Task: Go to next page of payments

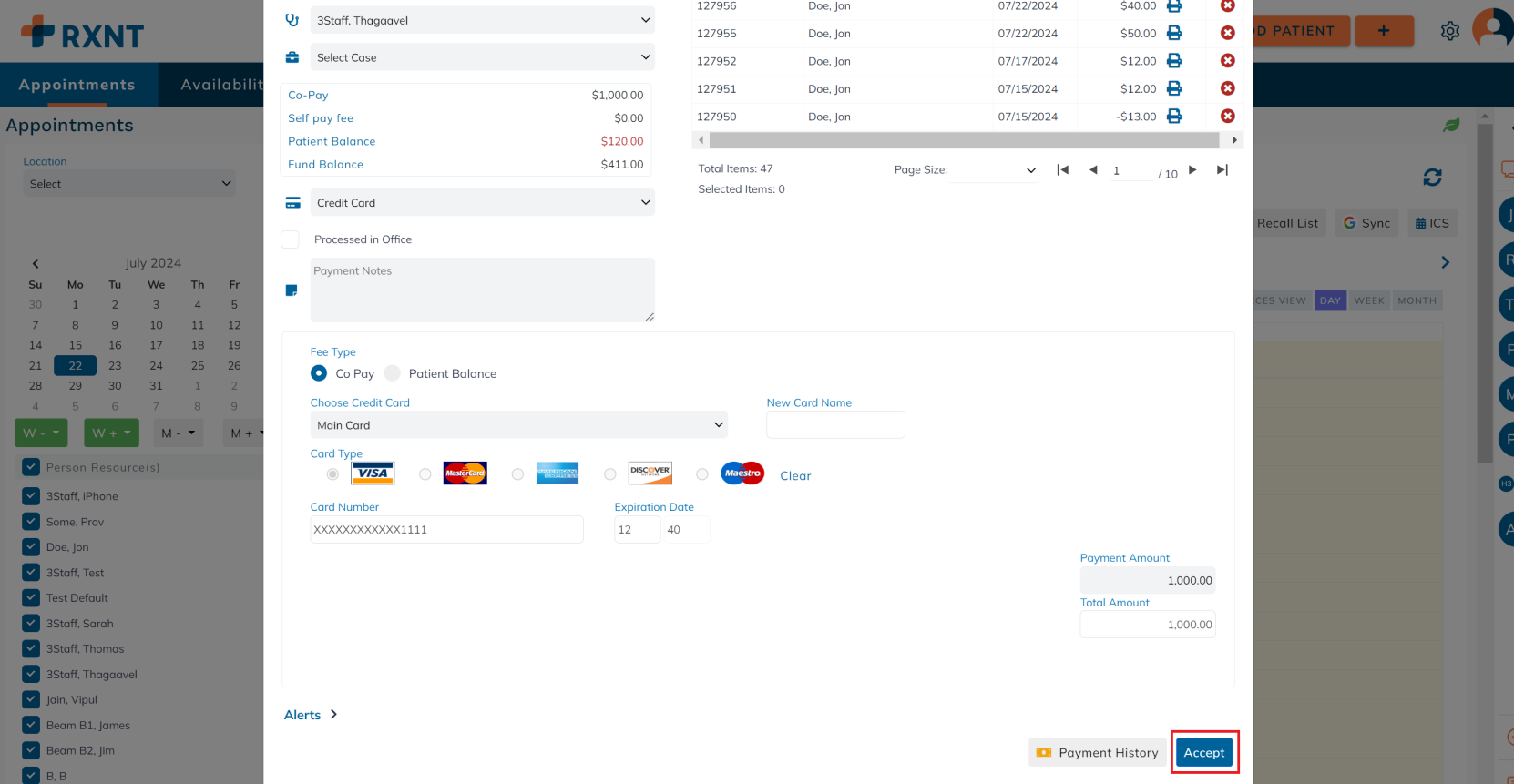Action: (x=1192, y=169)
